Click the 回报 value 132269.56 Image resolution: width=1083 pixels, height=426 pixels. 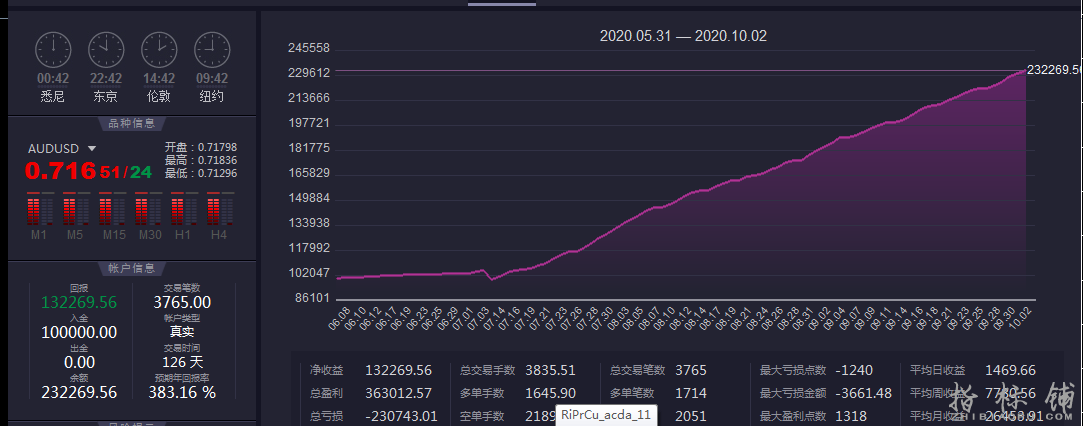[79, 302]
